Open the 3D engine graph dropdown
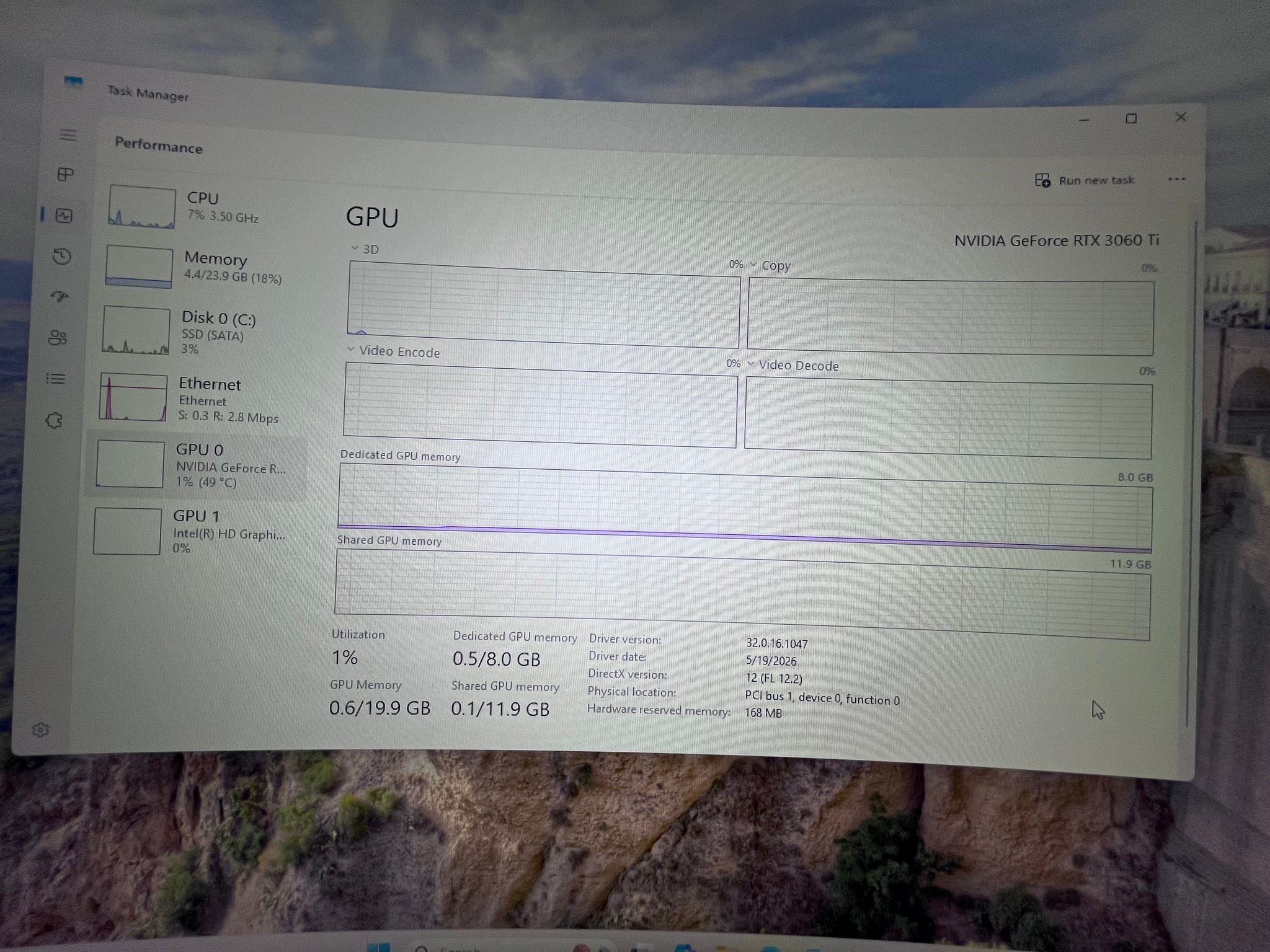1270x952 pixels. pyautogui.click(x=365, y=249)
